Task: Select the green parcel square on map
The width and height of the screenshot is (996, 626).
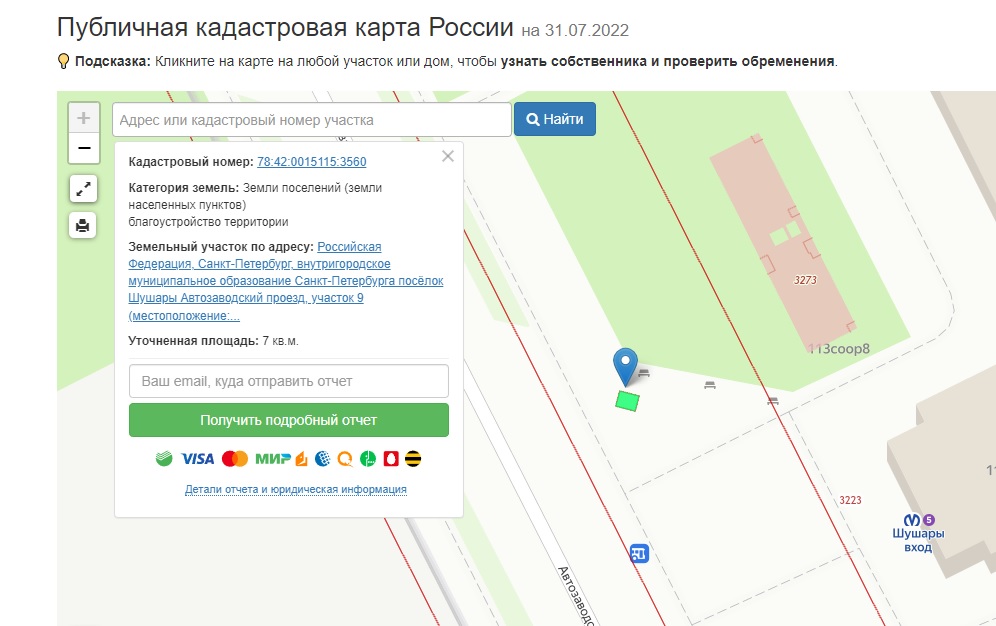Action: click(x=627, y=401)
